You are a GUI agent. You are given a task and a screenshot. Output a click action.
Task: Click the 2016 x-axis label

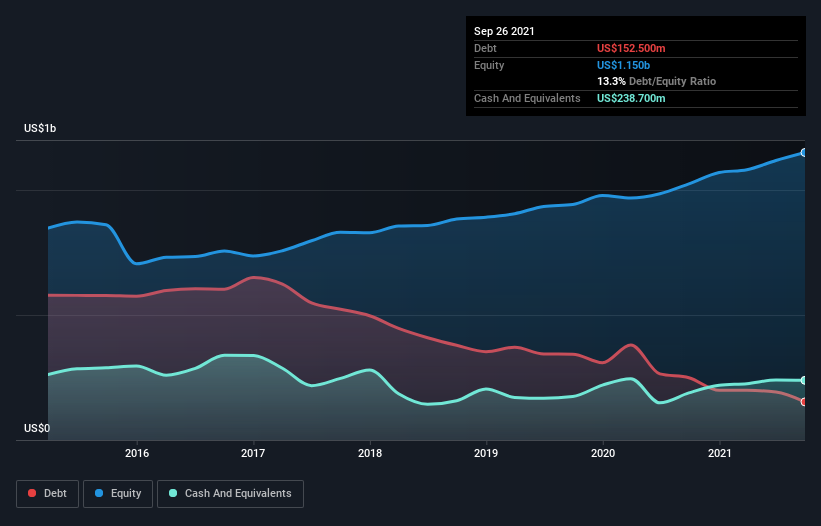137,453
